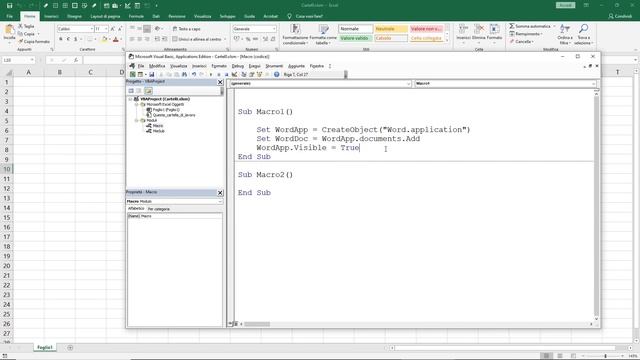Screen dimensions: 640x360
Task: Click the Formattazione condizionale icon
Action: coord(295,29)
